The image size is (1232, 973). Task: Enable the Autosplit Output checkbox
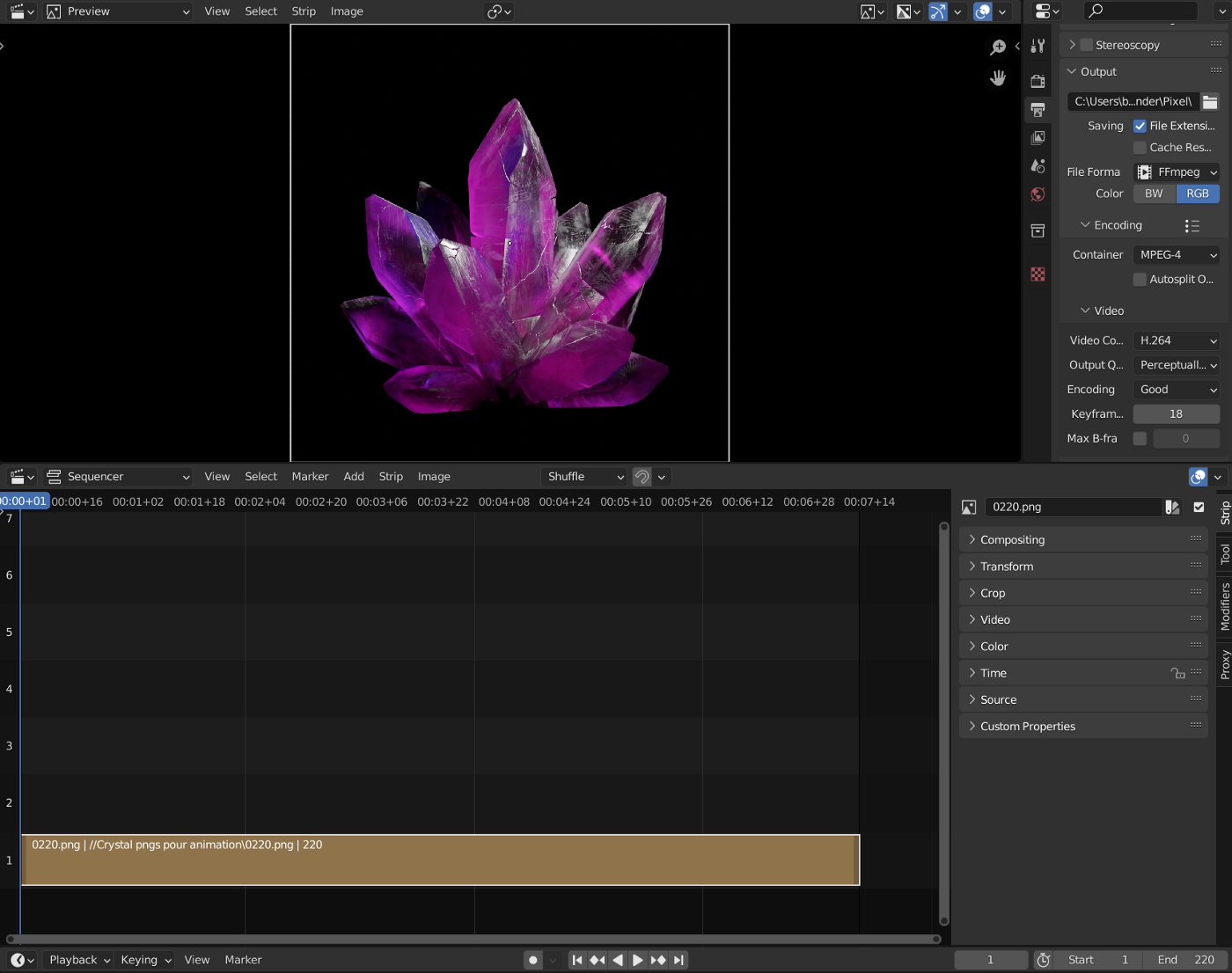pos(1140,280)
